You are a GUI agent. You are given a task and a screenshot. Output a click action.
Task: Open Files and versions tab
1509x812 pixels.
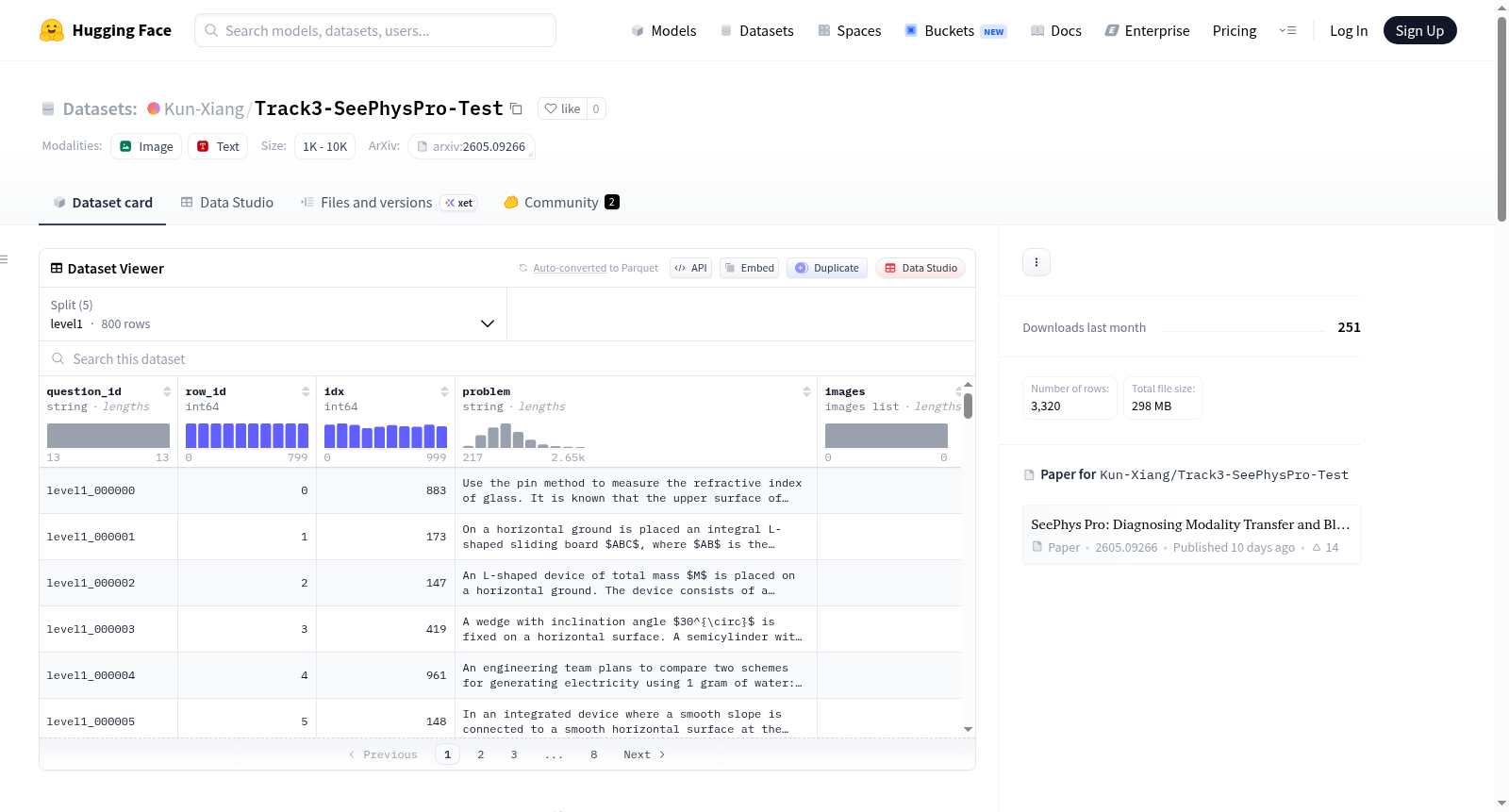(389, 203)
